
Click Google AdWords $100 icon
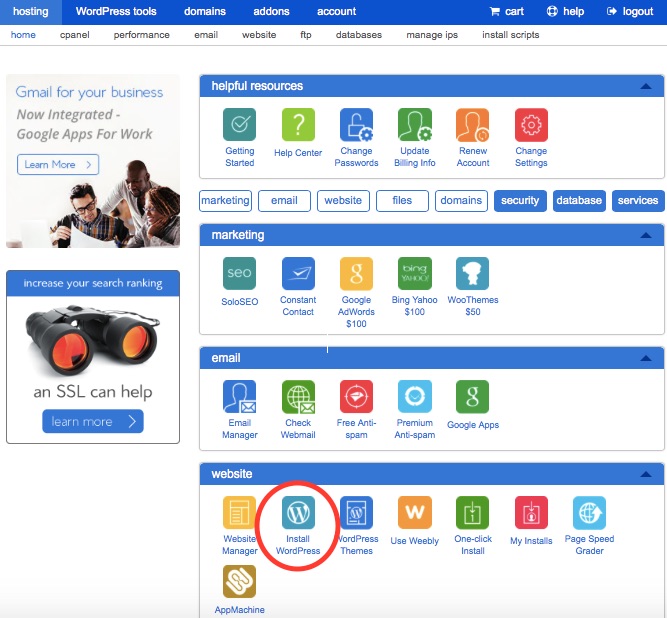tap(356, 273)
